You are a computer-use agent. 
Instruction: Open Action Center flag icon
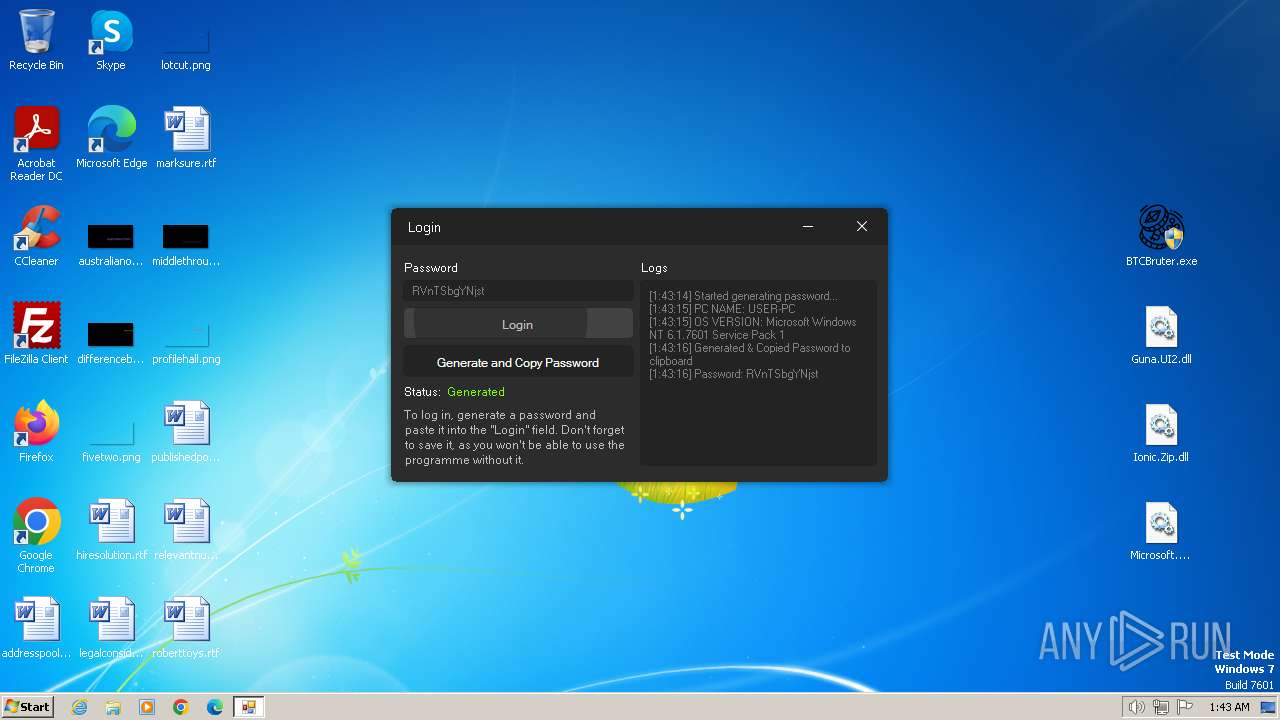[1185, 707]
